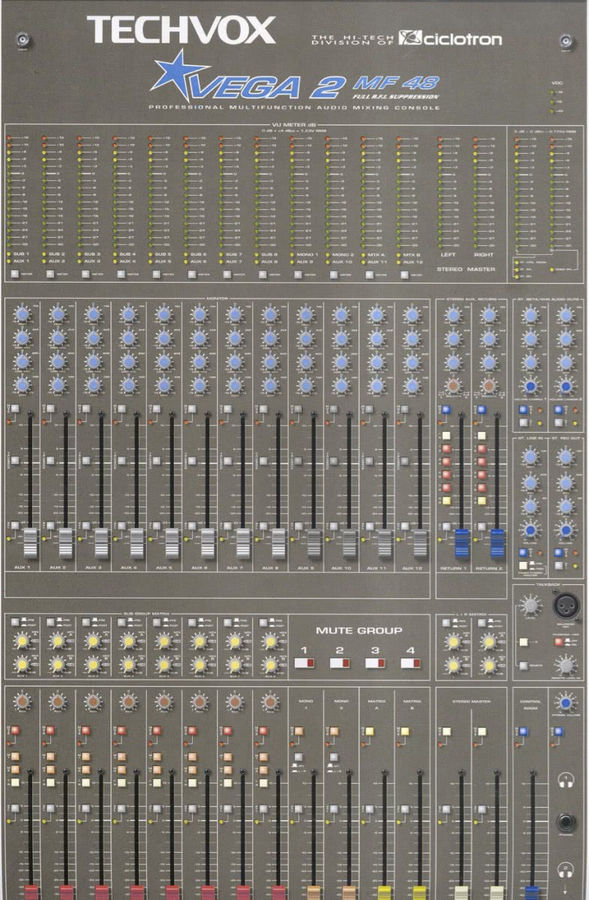Viewport: 589px width, 900px height.
Task: Select the blue Return 2 fader cap
Action: pyautogui.click(x=498, y=543)
